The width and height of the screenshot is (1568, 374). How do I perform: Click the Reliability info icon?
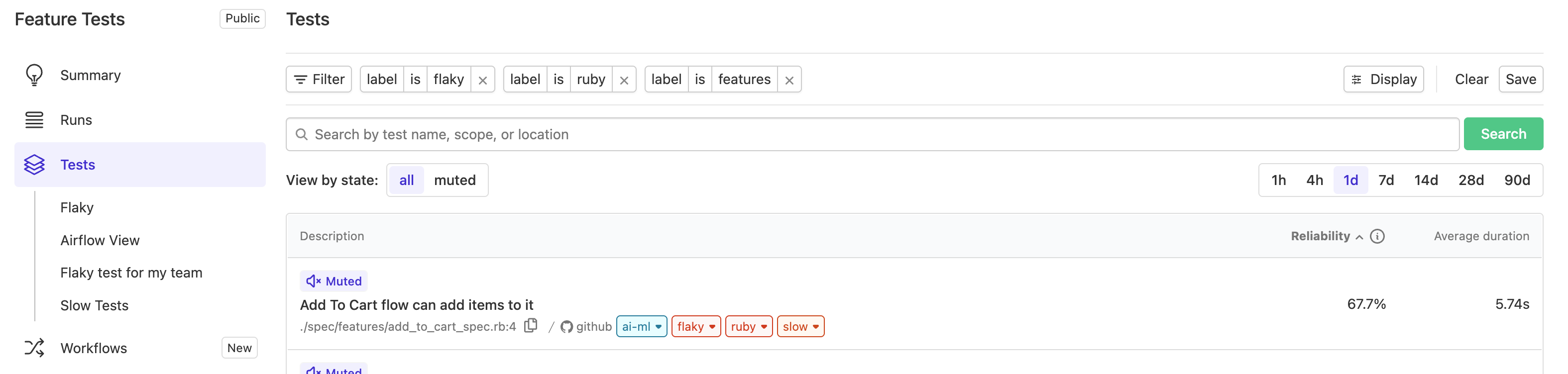point(1377,237)
